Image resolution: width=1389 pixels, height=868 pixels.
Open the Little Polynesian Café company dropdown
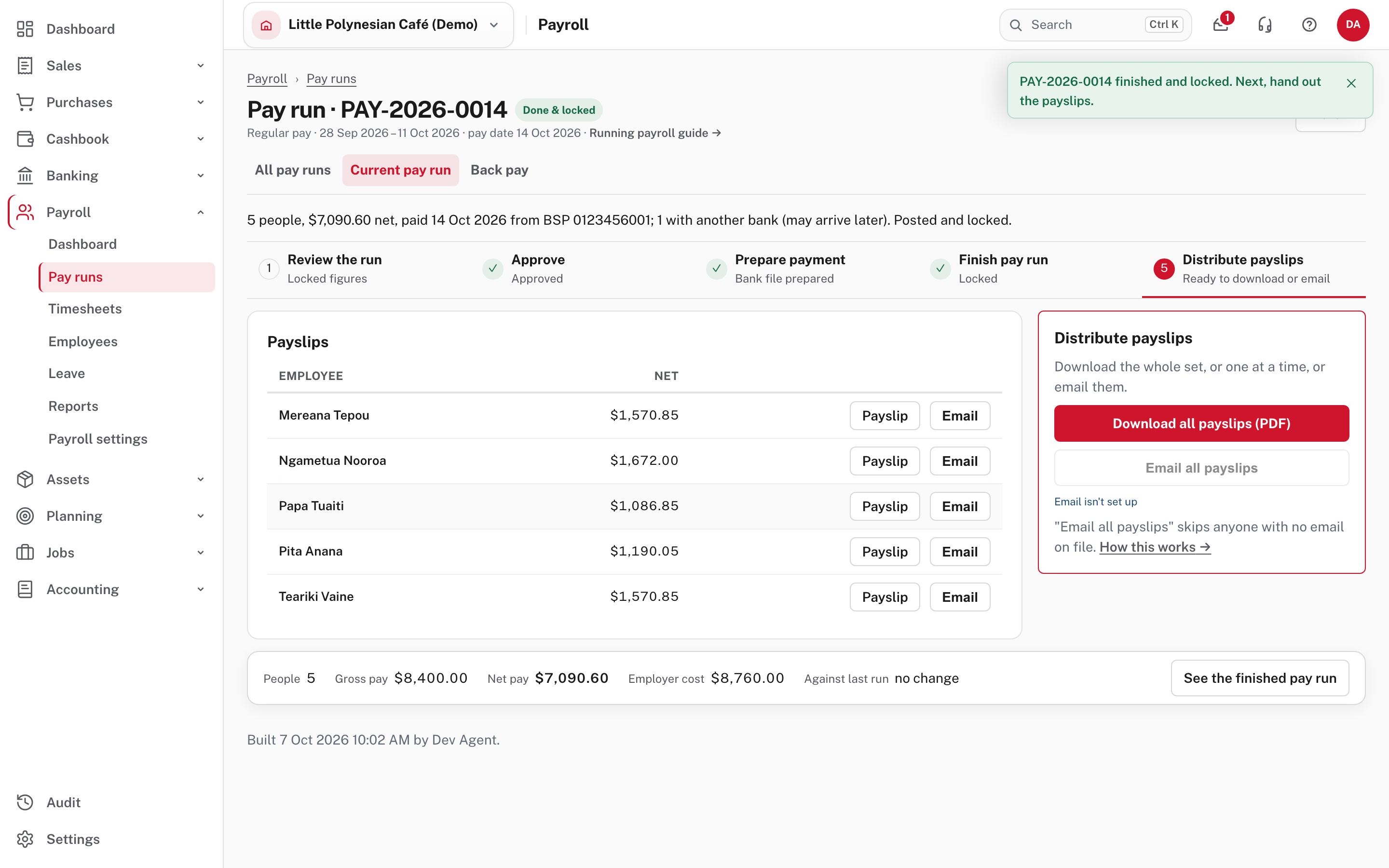pyautogui.click(x=378, y=25)
